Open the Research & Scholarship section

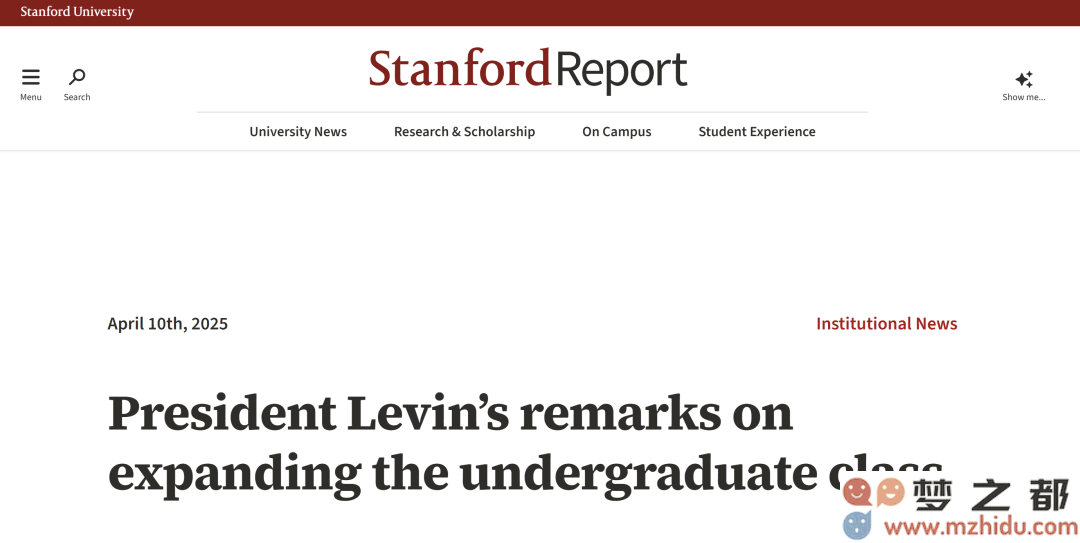(464, 132)
